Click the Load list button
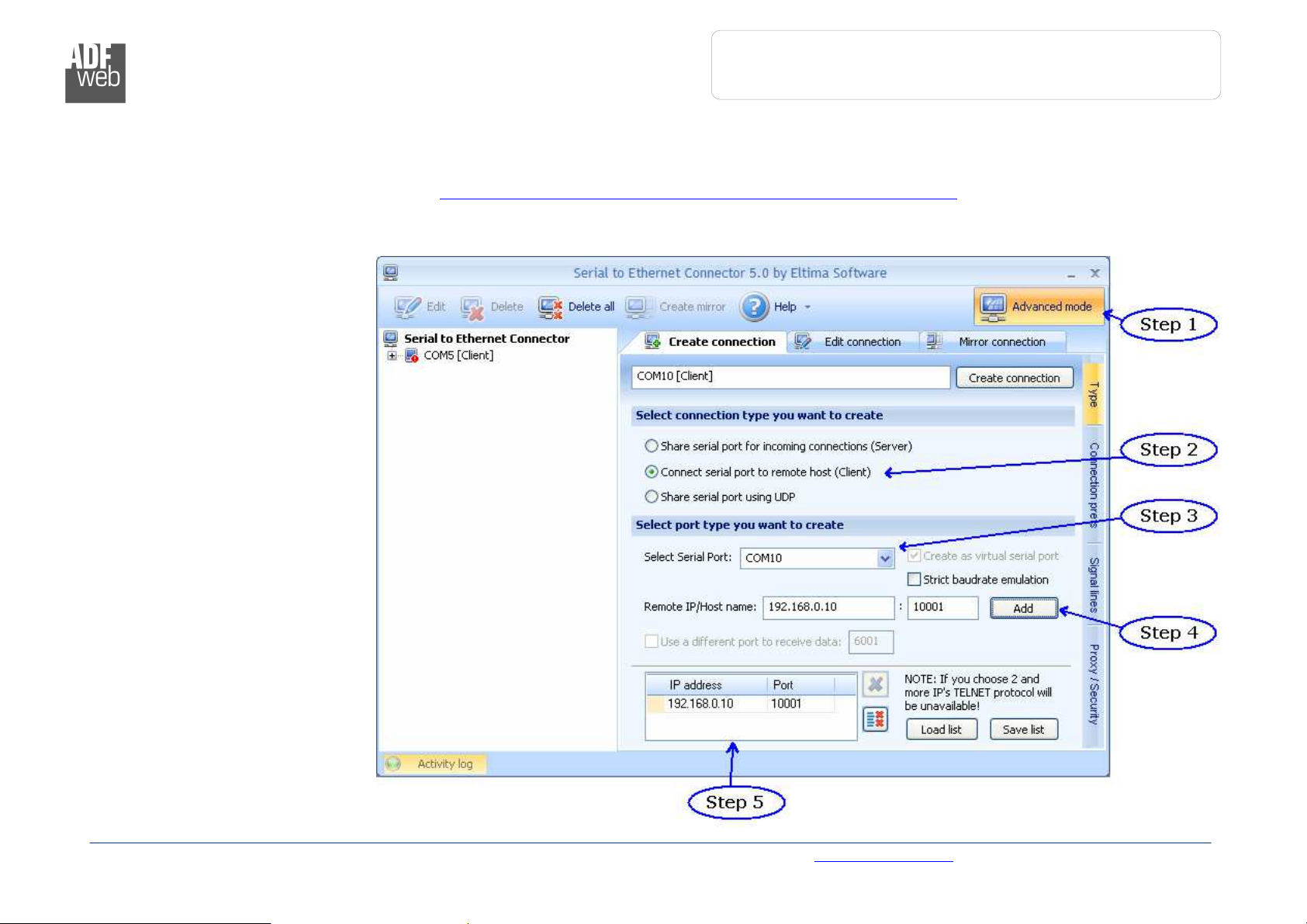 point(942,729)
